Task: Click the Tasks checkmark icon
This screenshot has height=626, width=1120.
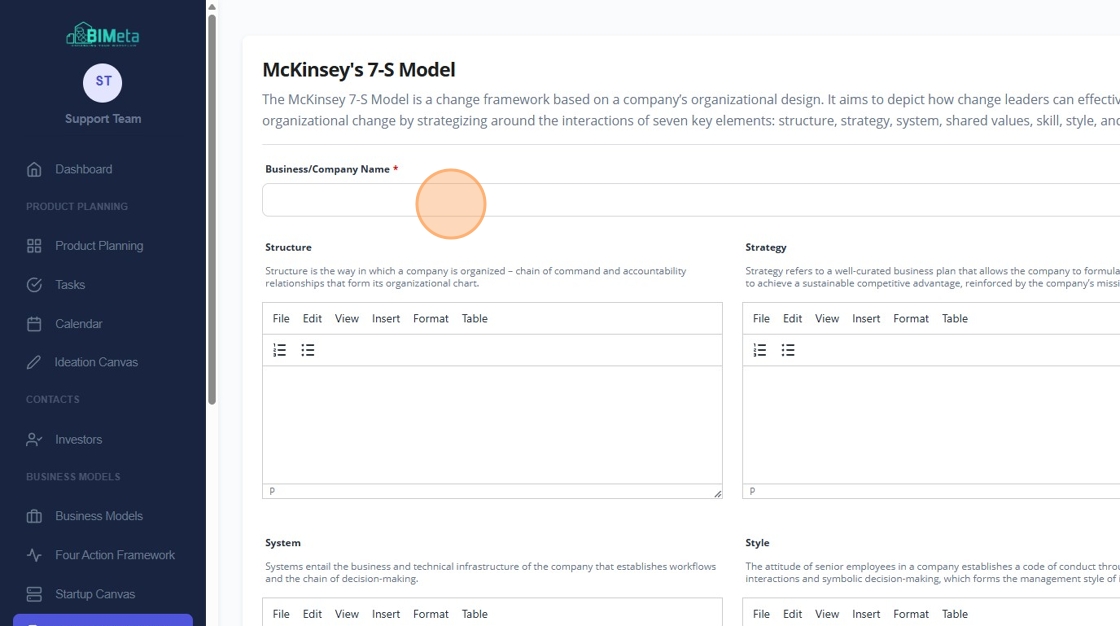Action: [34, 285]
